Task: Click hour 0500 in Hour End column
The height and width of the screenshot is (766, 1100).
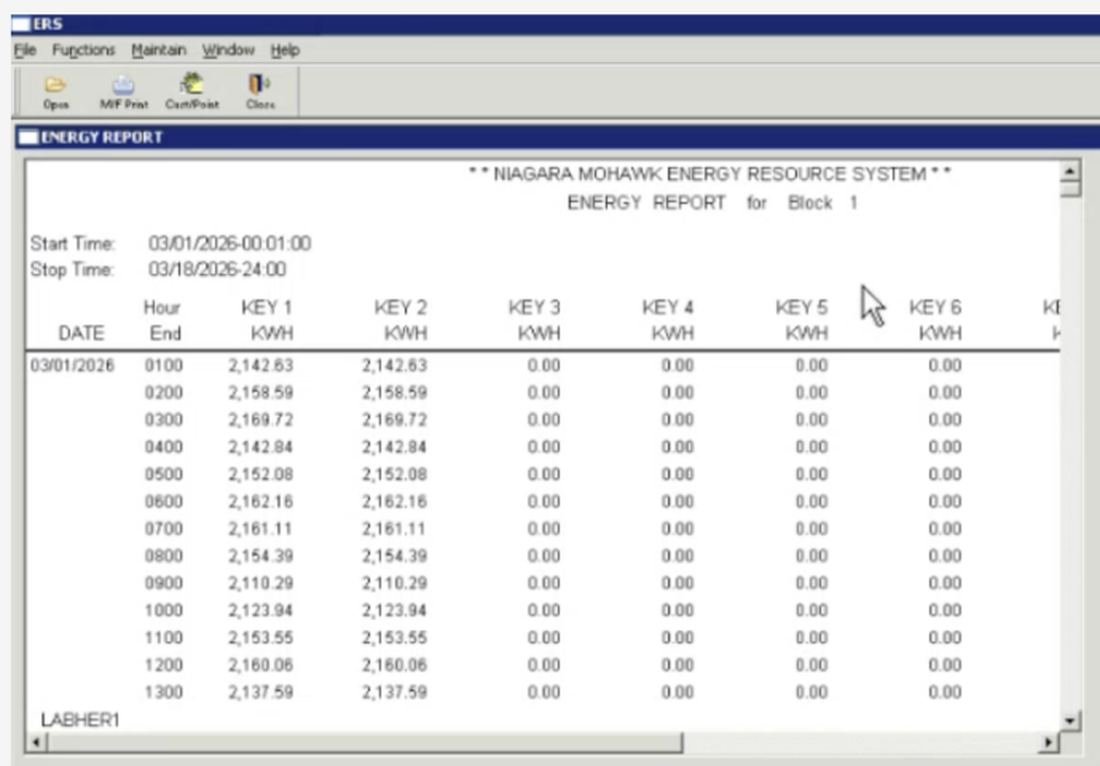Action: 163,474
